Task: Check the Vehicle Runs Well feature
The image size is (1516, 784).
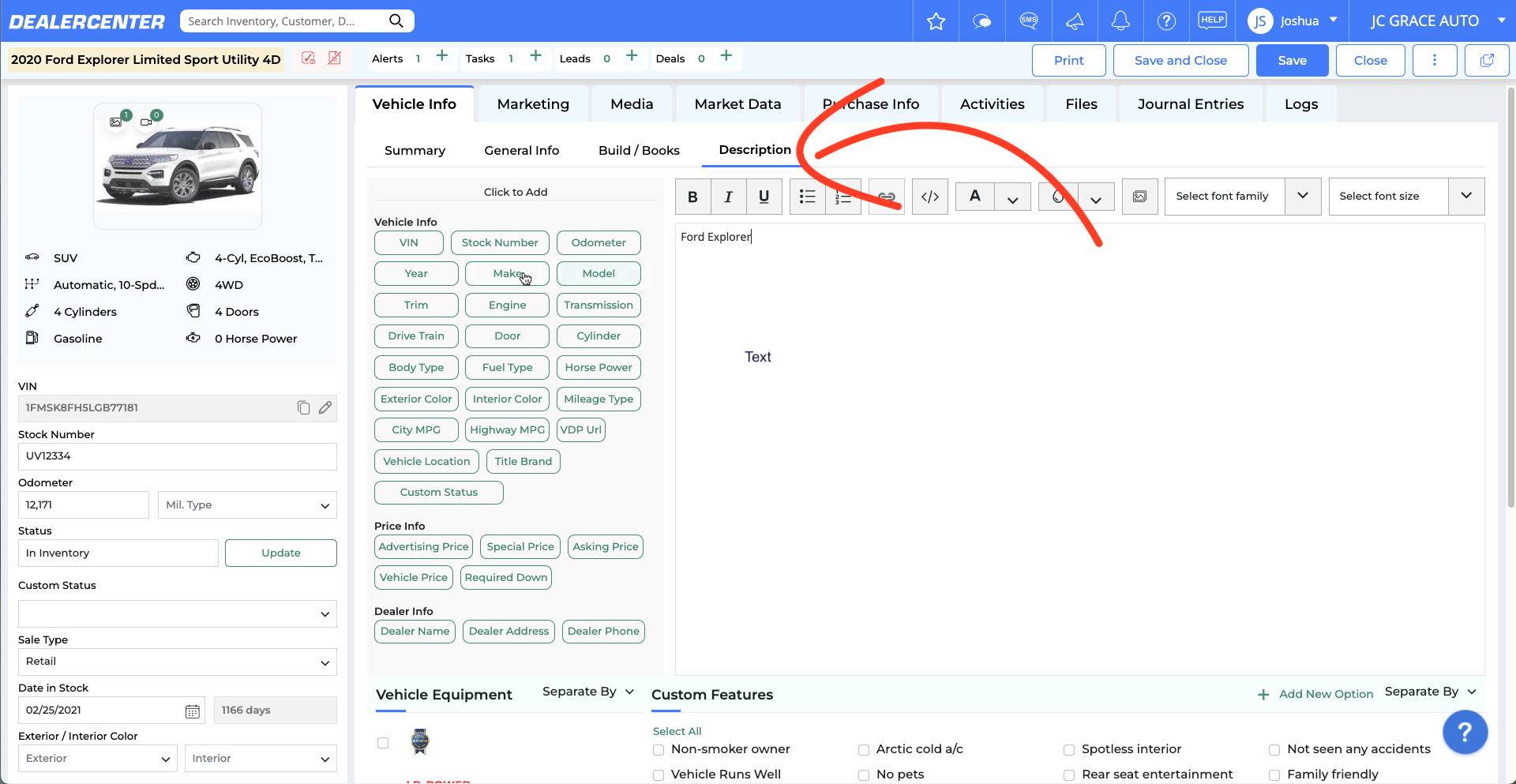Action: (x=659, y=775)
